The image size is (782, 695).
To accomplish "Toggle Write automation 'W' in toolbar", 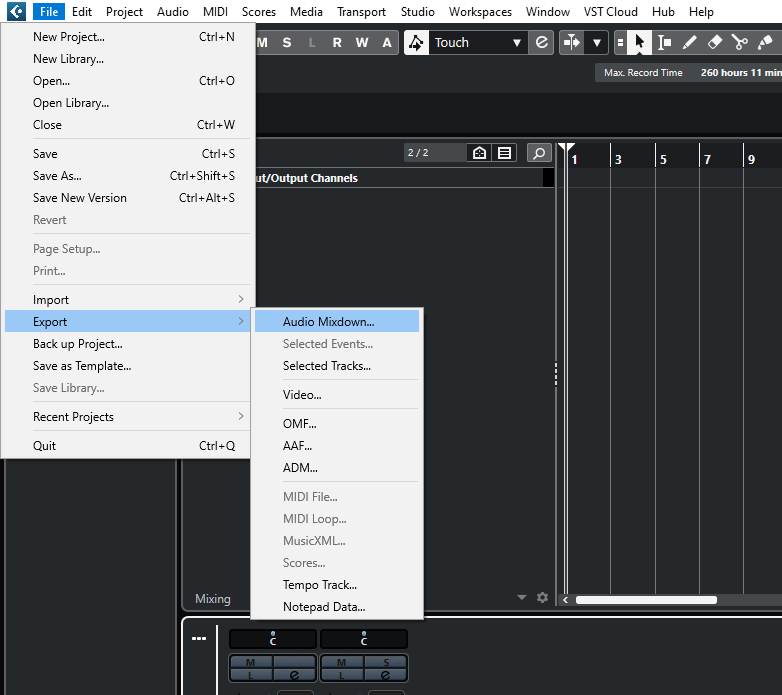I will pos(362,42).
